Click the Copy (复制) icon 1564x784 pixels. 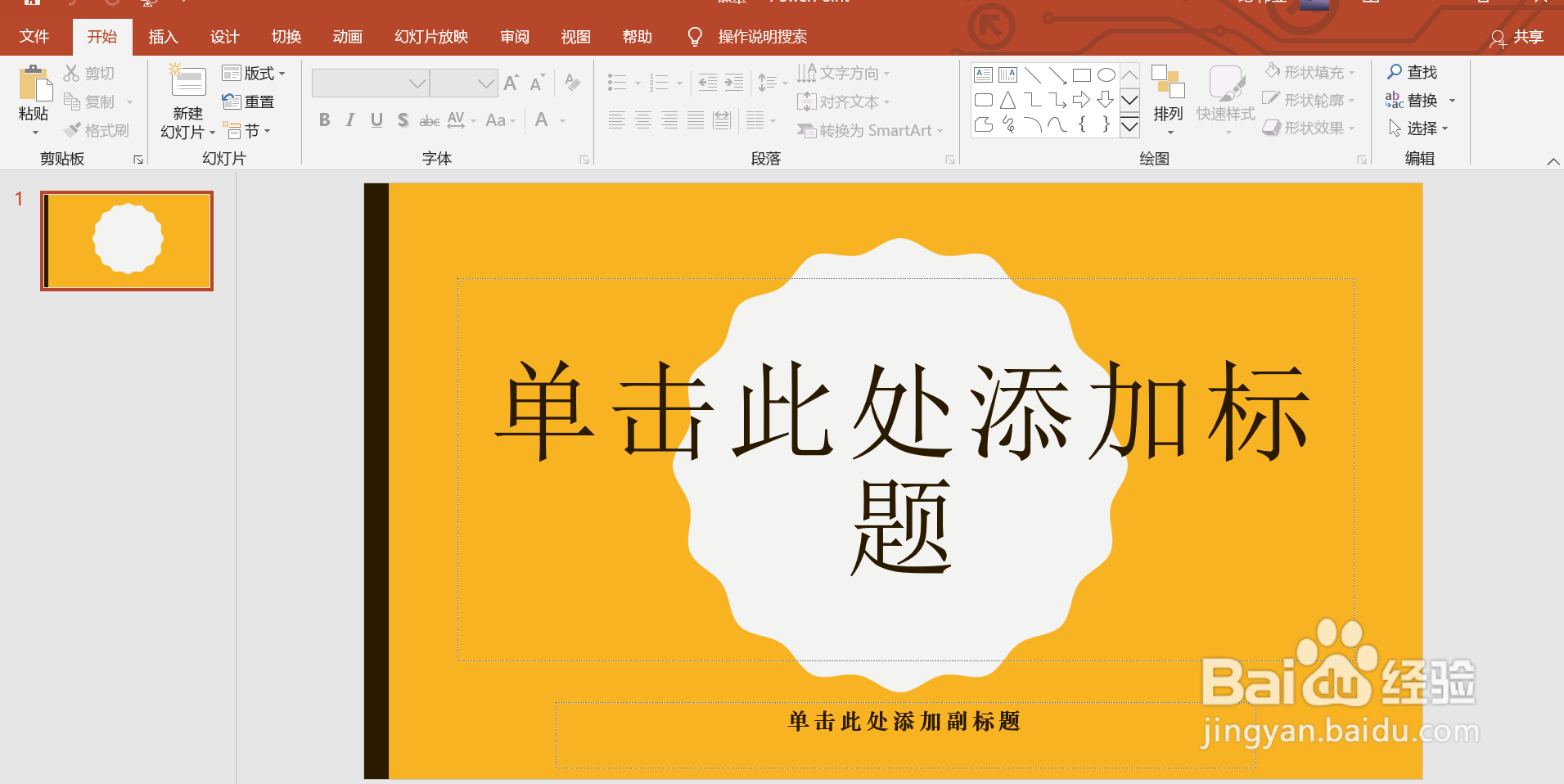72,101
